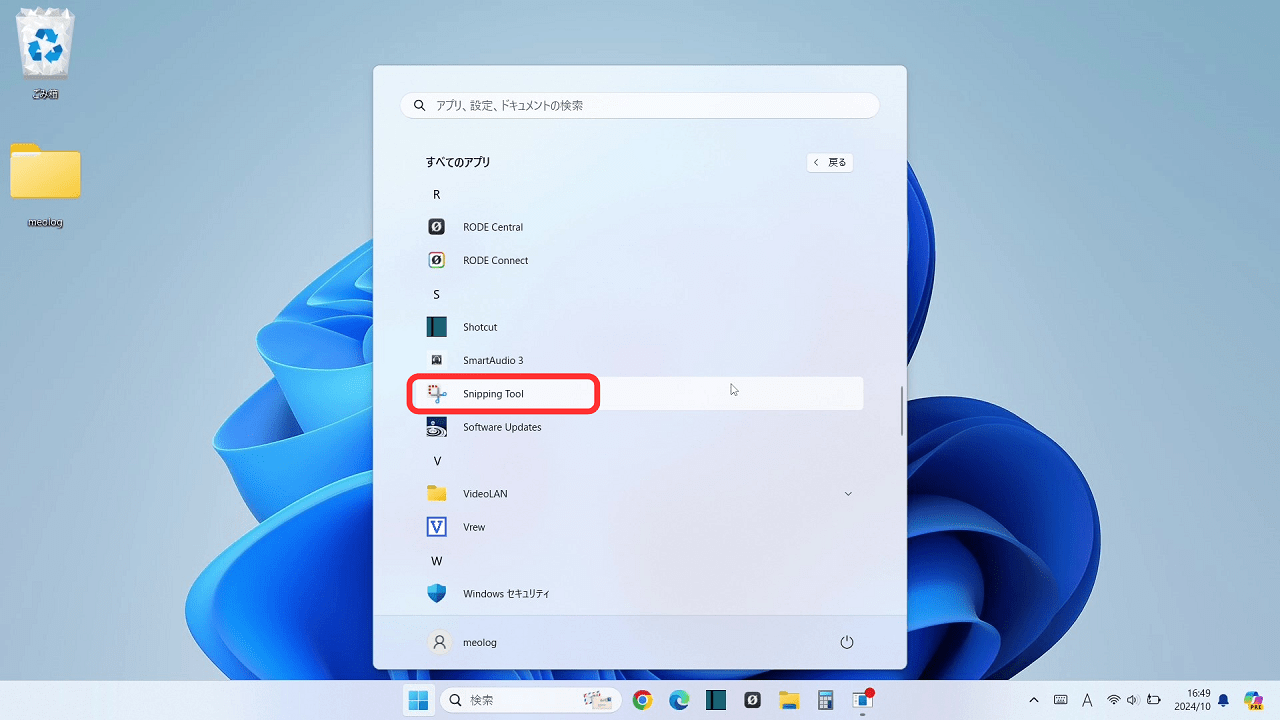Open File Explorer from taskbar

coord(789,700)
